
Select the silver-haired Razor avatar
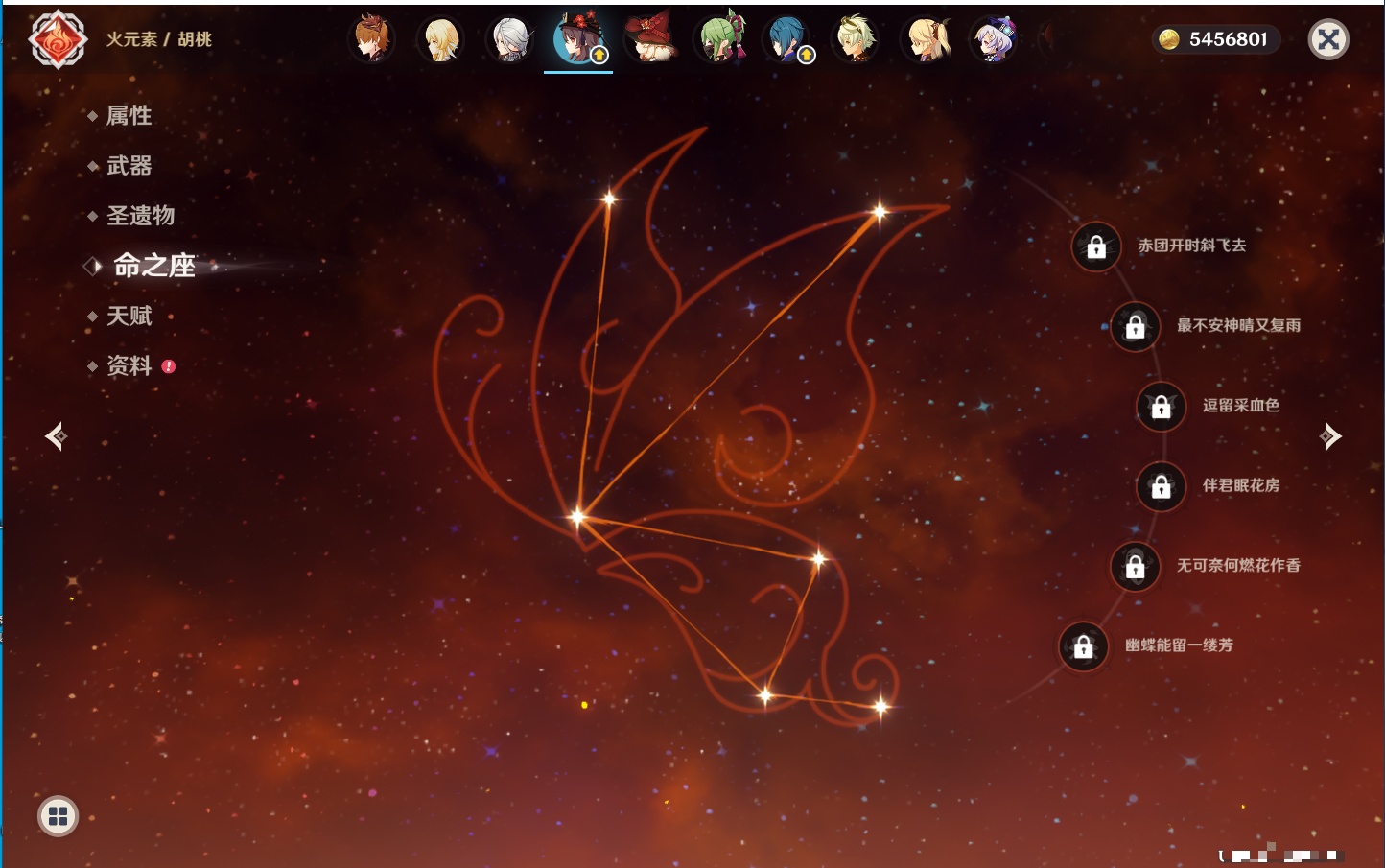[510, 39]
